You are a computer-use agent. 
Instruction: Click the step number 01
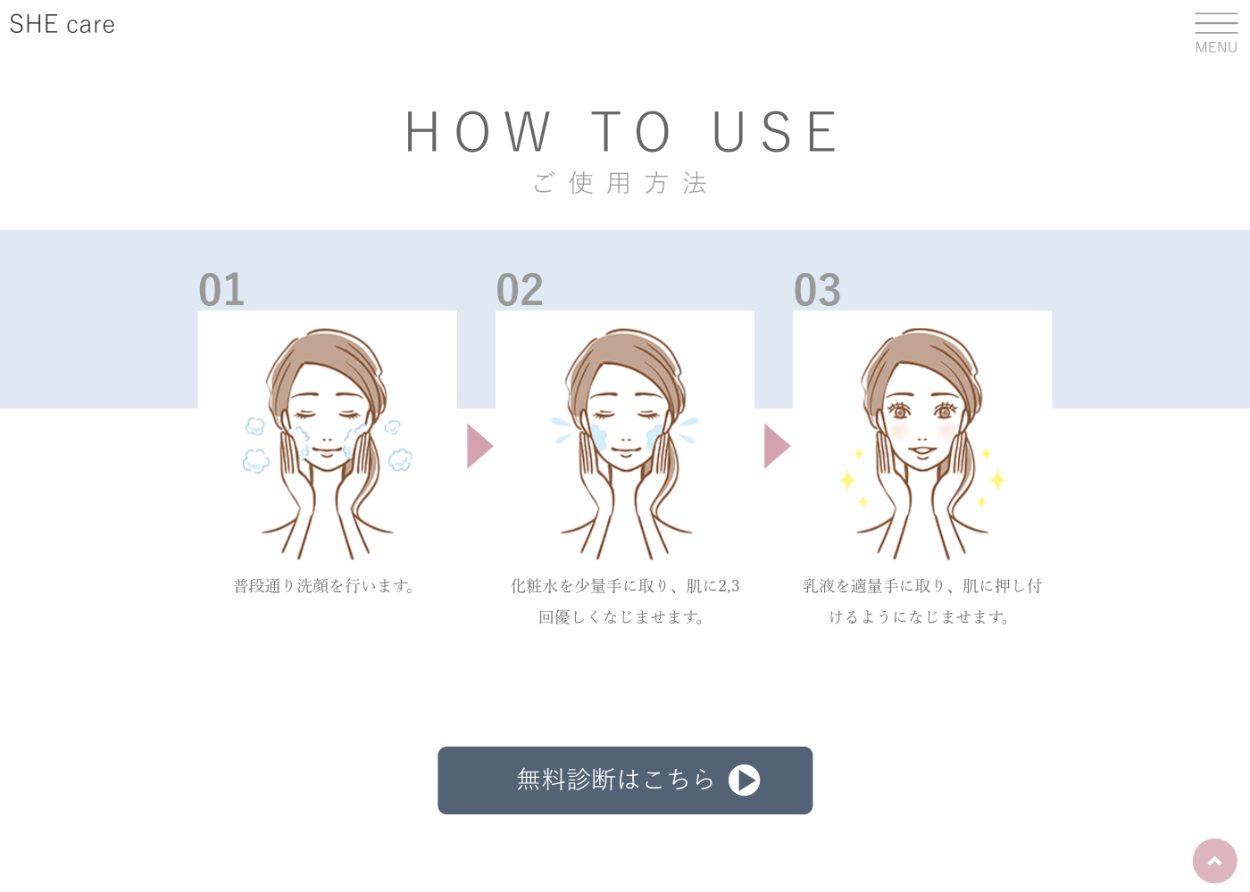pyautogui.click(x=221, y=290)
